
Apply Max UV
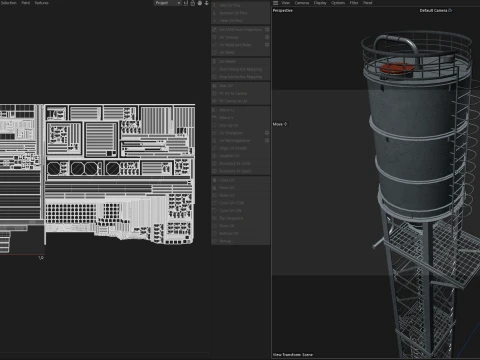click(240, 86)
